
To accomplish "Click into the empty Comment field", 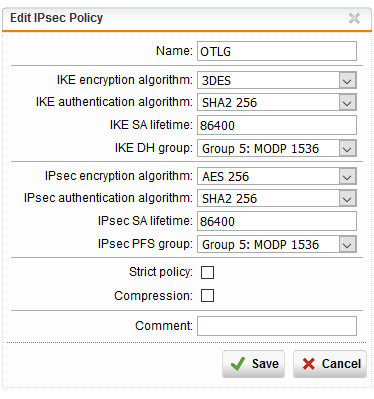I will coord(277,326).
